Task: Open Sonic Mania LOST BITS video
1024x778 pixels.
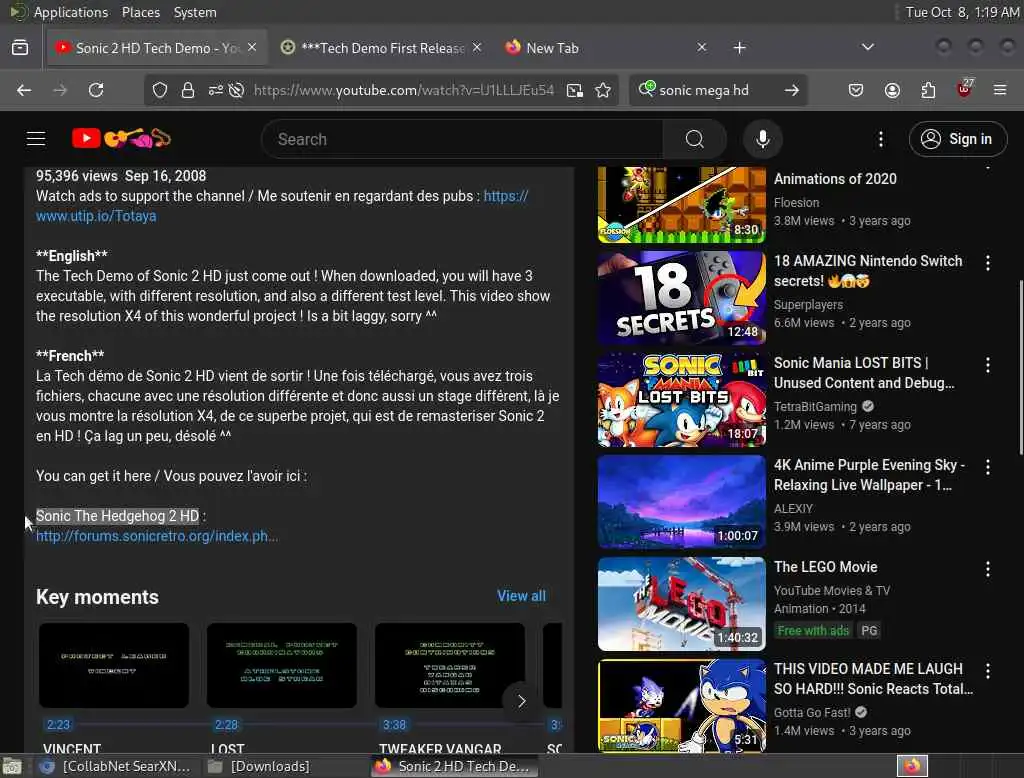Action: tap(681, 400)
